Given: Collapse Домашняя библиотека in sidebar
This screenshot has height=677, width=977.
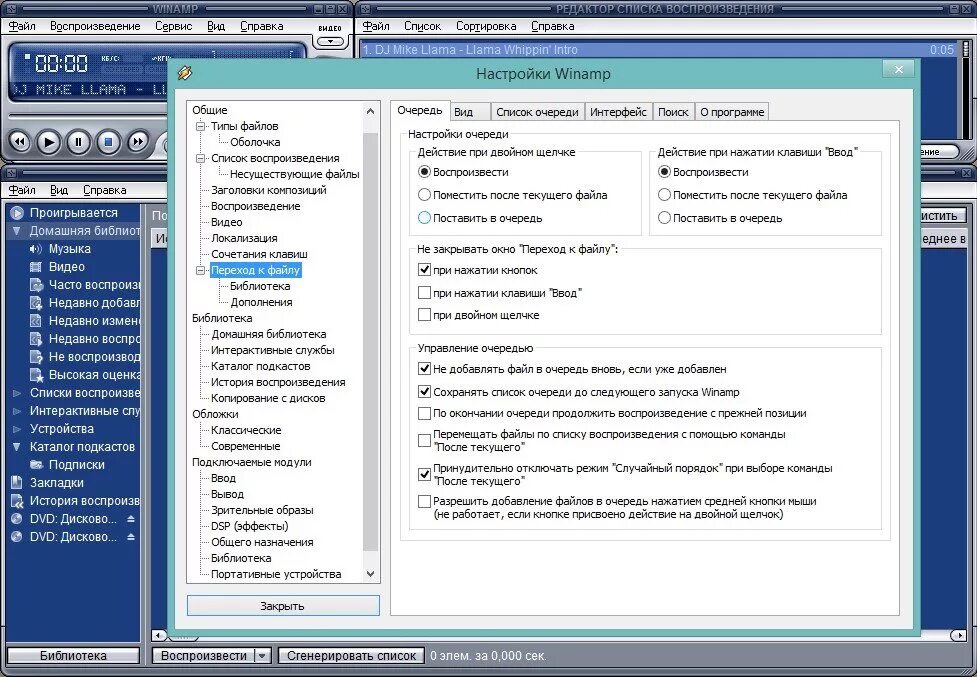Looking at the screenshot, I should click(x=17, y=231).
